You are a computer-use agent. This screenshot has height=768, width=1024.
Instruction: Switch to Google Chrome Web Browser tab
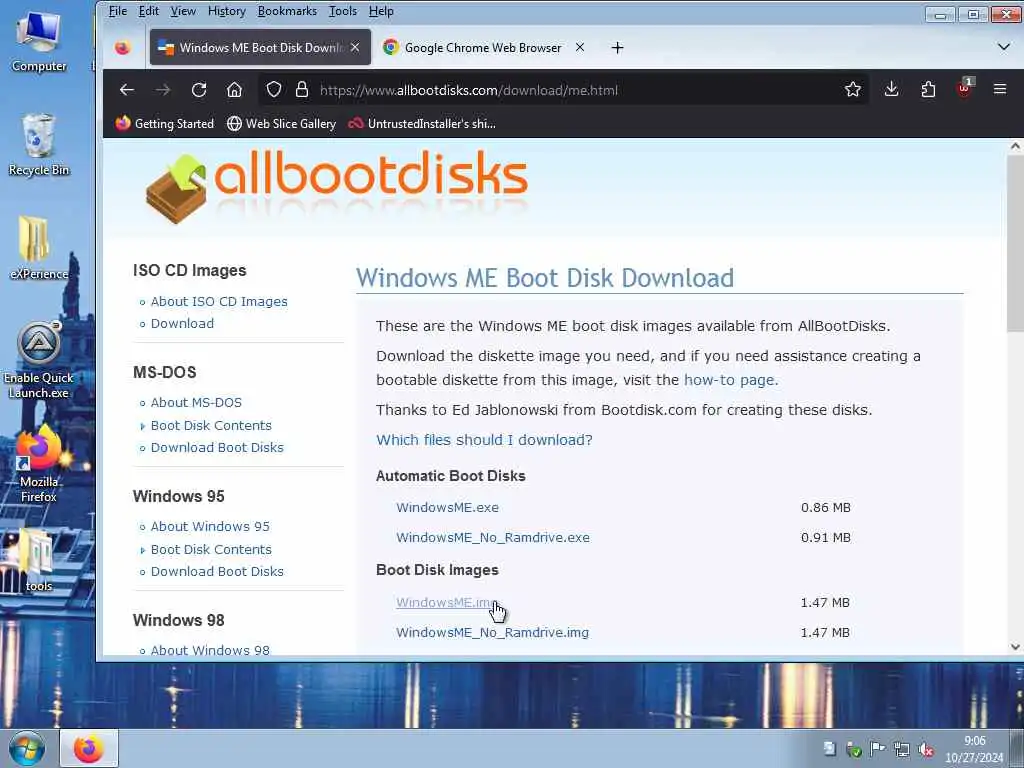pos(483,48)
